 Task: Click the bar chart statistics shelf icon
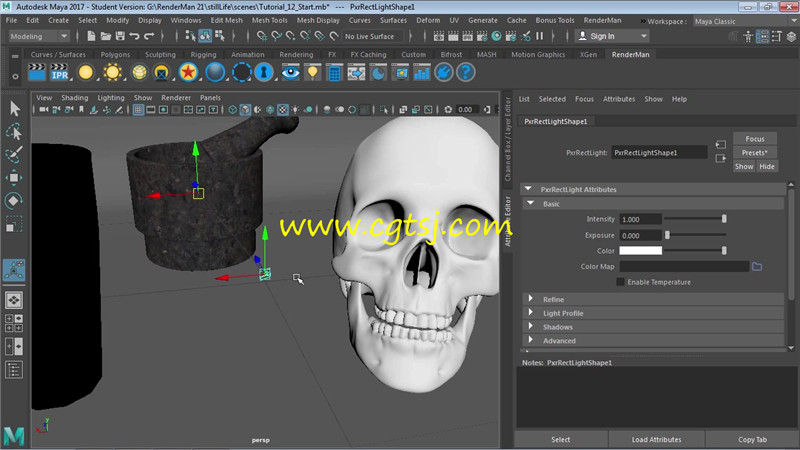[x=421, y=72]
